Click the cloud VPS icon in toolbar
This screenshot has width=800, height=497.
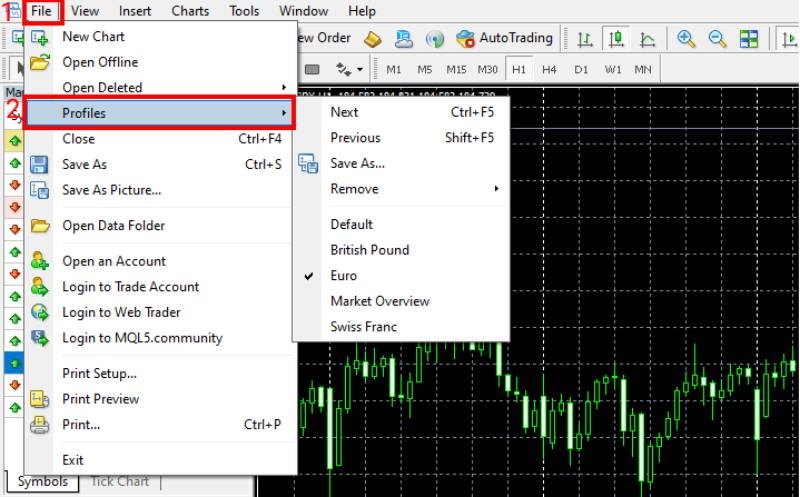pos(404,39)
